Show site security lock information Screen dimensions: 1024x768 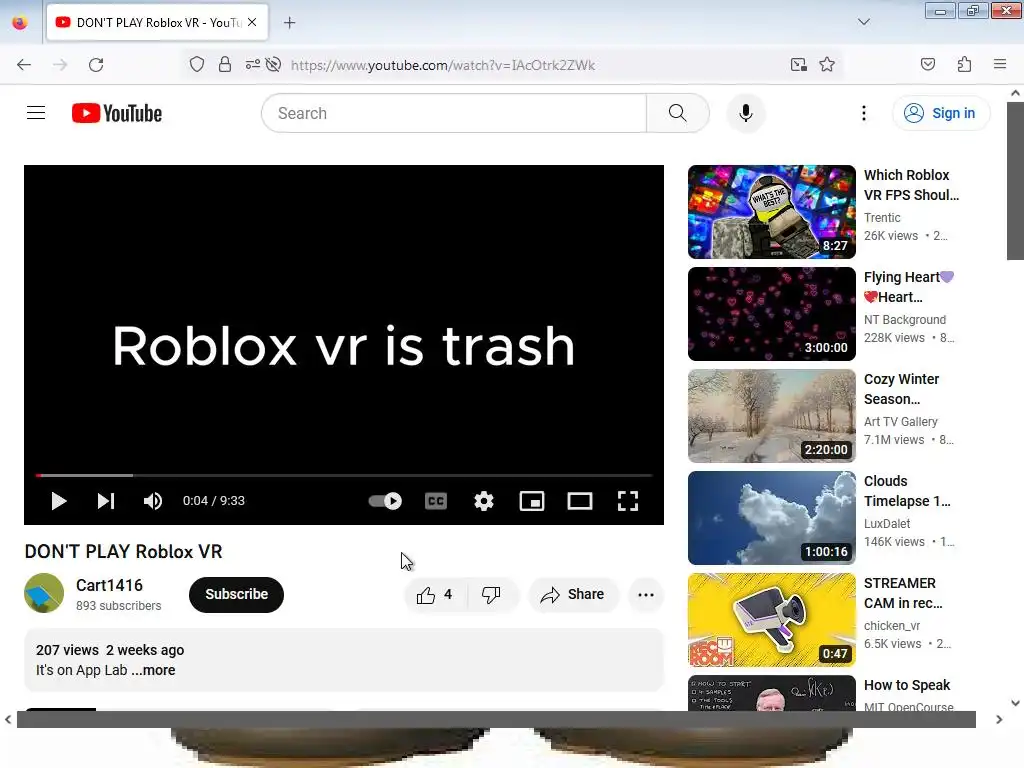click(225, 65)
